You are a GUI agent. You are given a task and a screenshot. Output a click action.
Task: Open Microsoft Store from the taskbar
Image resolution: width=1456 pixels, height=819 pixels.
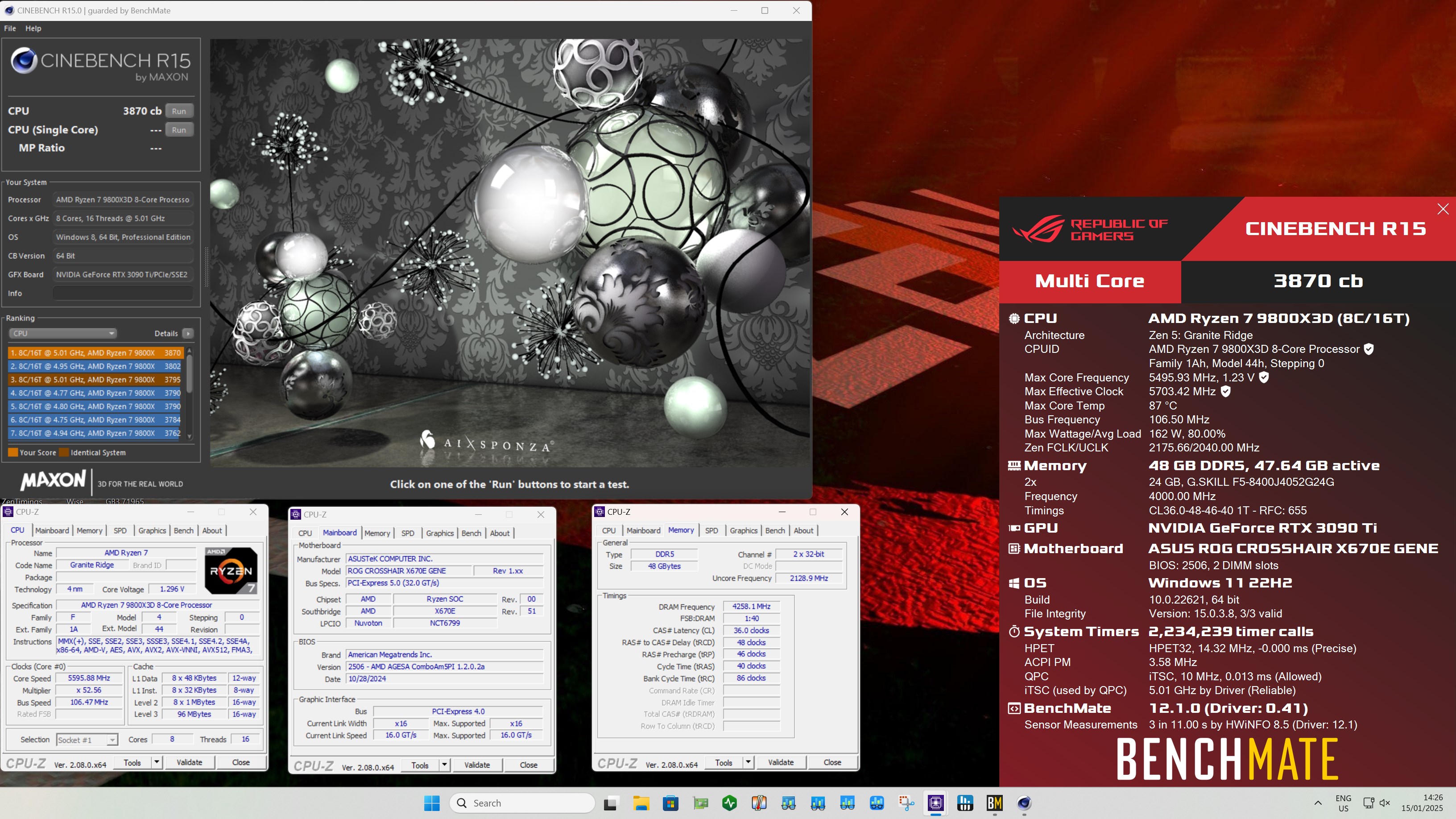click(x=670, y=803)
